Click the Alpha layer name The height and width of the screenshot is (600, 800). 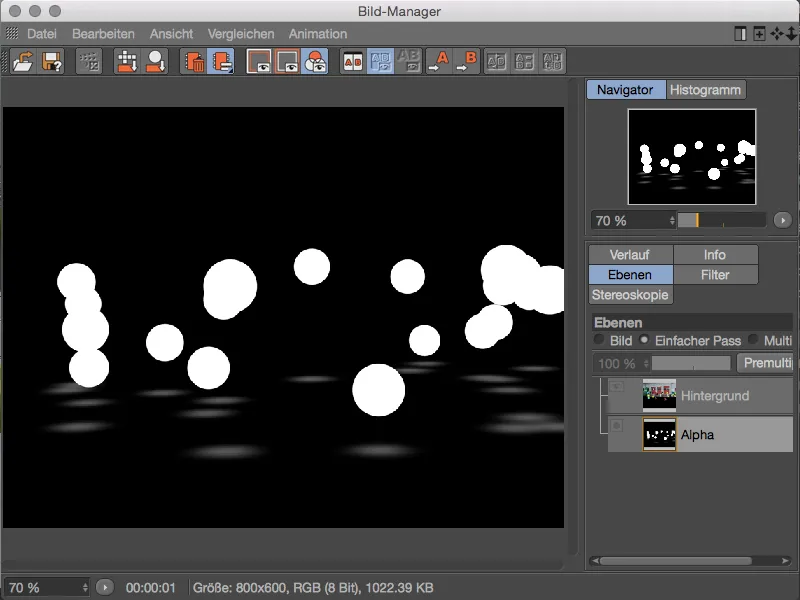(697, 435)
